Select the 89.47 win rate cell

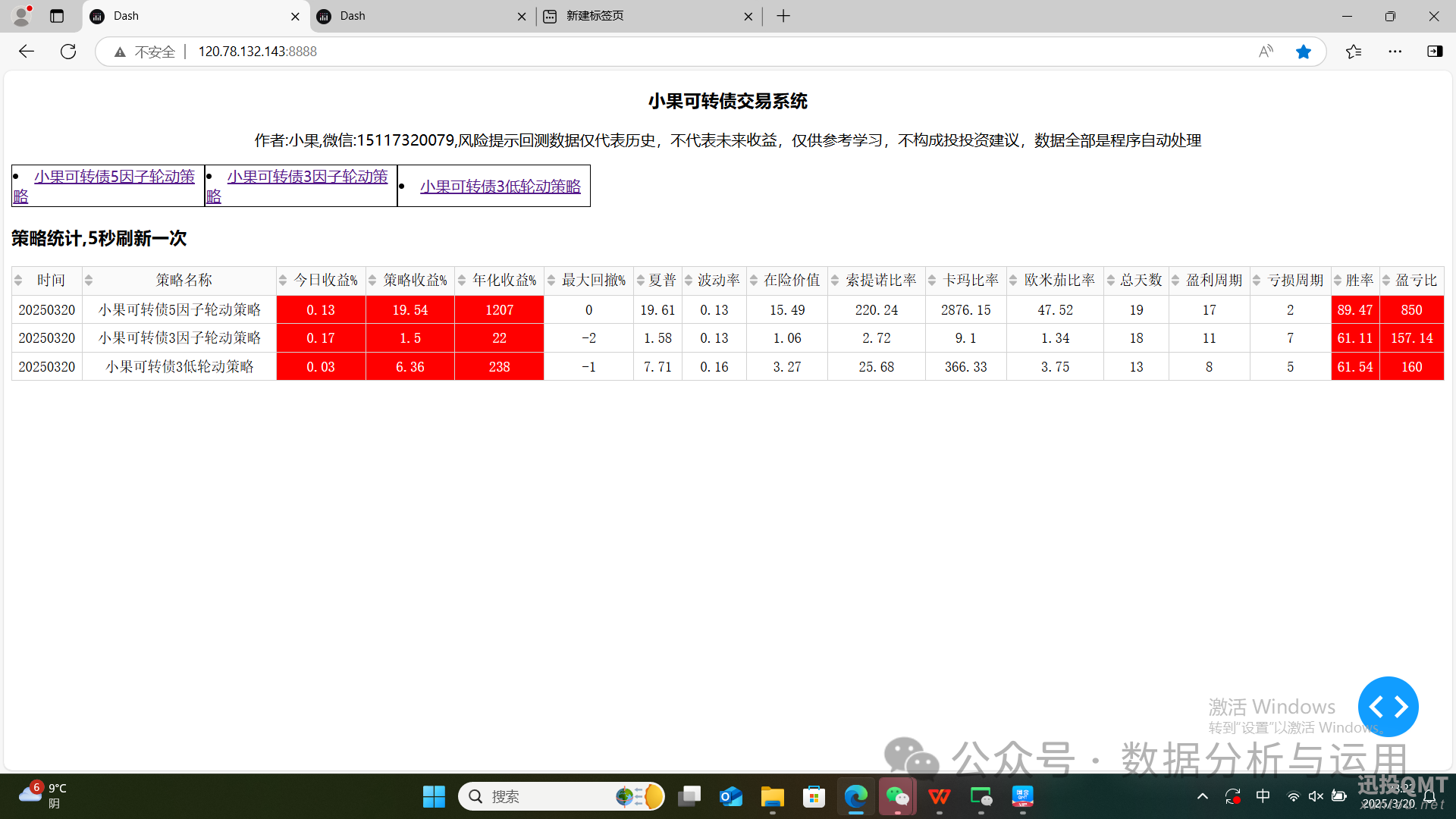click(x=1355, y=310)
